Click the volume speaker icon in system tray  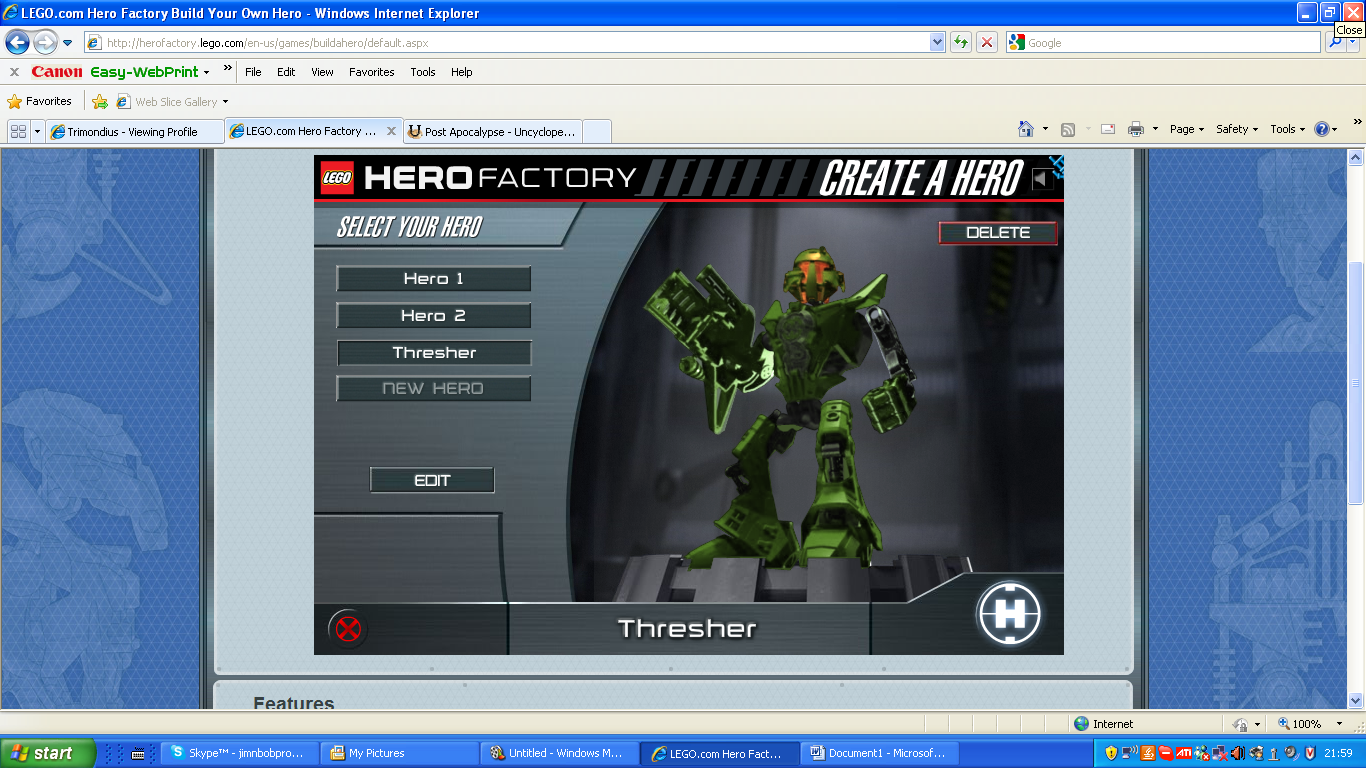(x=1237, y=753)
